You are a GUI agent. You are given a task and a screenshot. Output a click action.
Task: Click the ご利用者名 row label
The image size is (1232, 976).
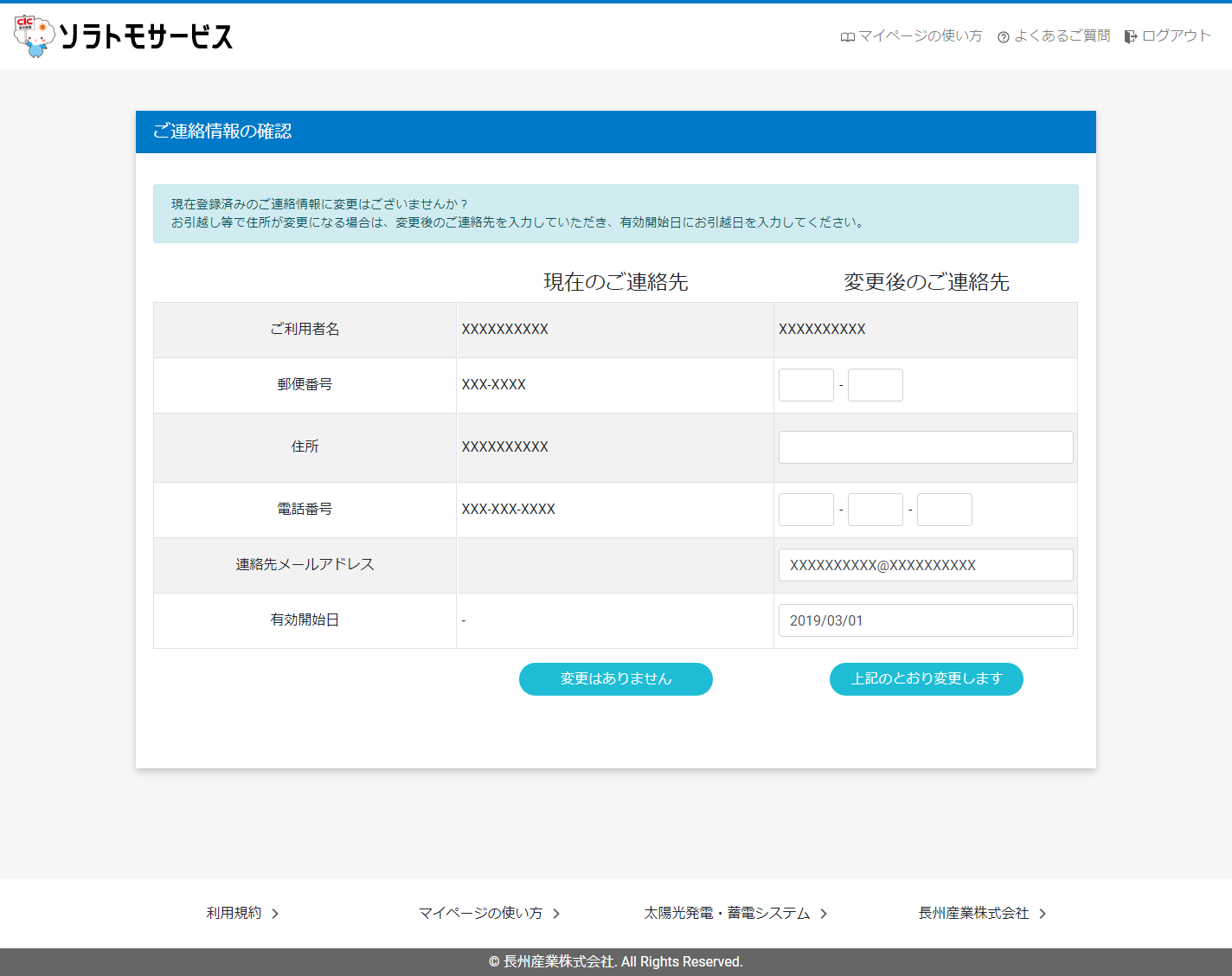(305, 329)
